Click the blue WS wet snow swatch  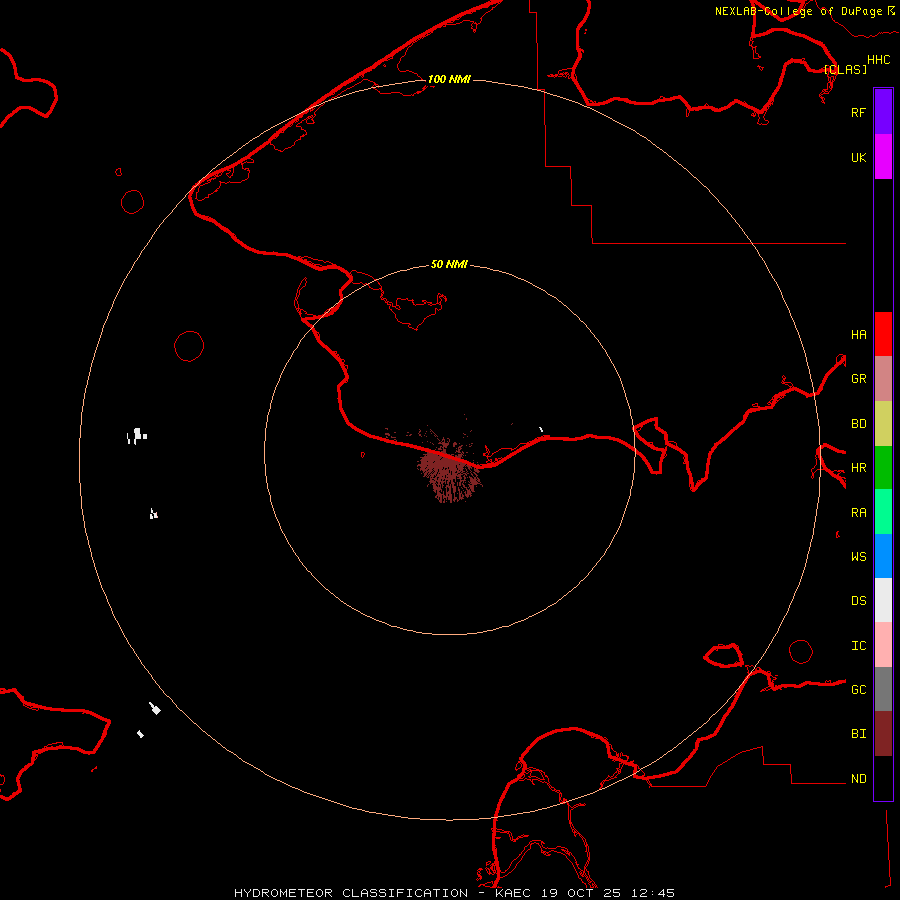(x=883, y=556)
